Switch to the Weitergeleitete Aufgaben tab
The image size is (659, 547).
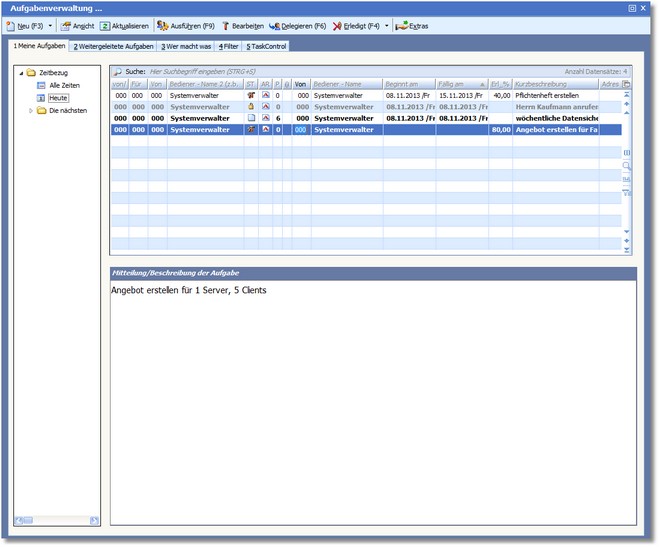tap(112, 46)
